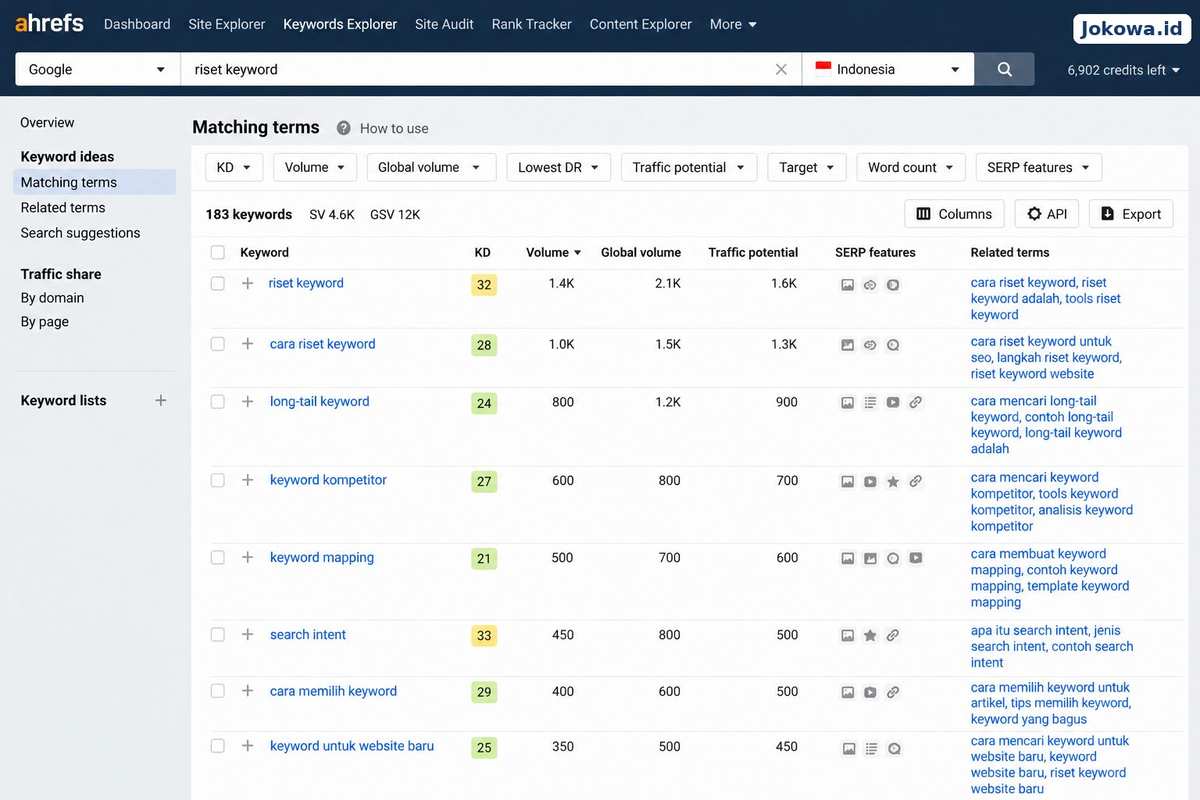
Task: Add 'cara memilih keyword' using its plus icon
Action: (x=247, y=691)
